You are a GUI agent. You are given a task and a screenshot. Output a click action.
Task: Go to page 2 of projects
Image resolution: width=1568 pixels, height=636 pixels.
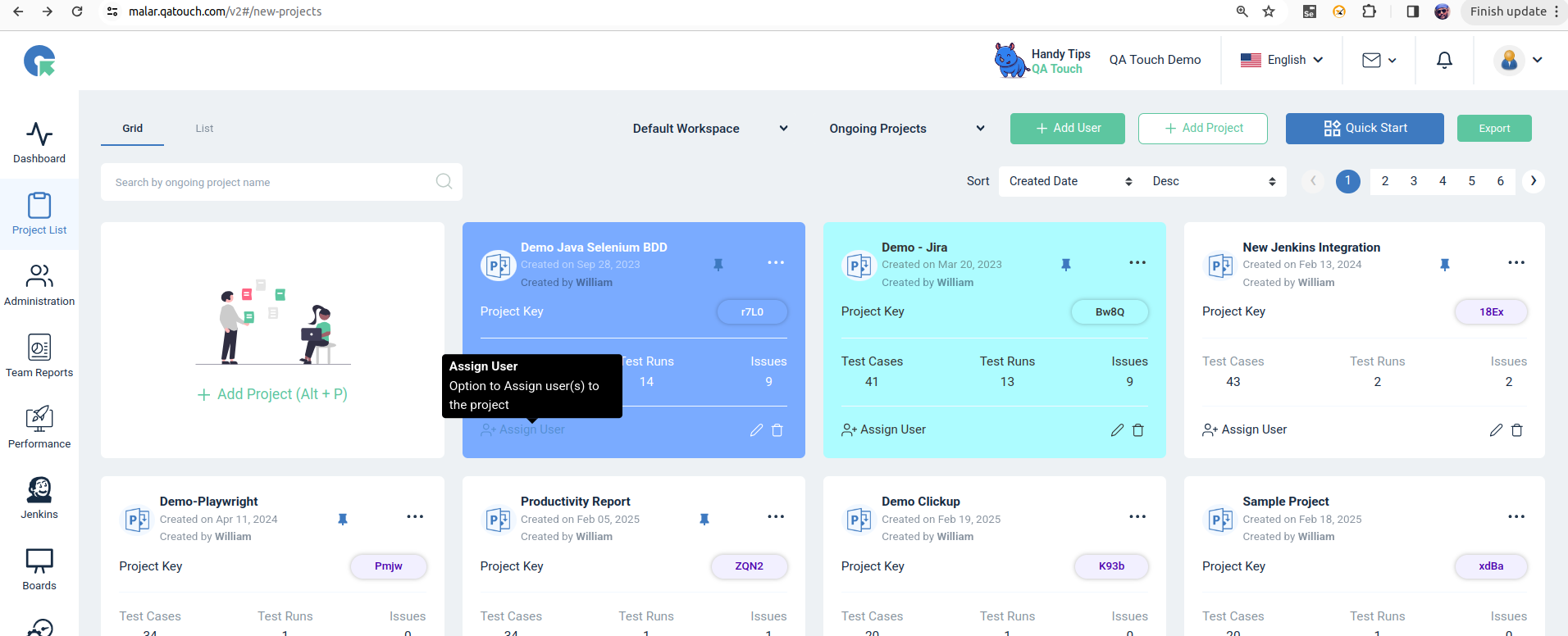pyautogui.click(x=1385, y=181)
